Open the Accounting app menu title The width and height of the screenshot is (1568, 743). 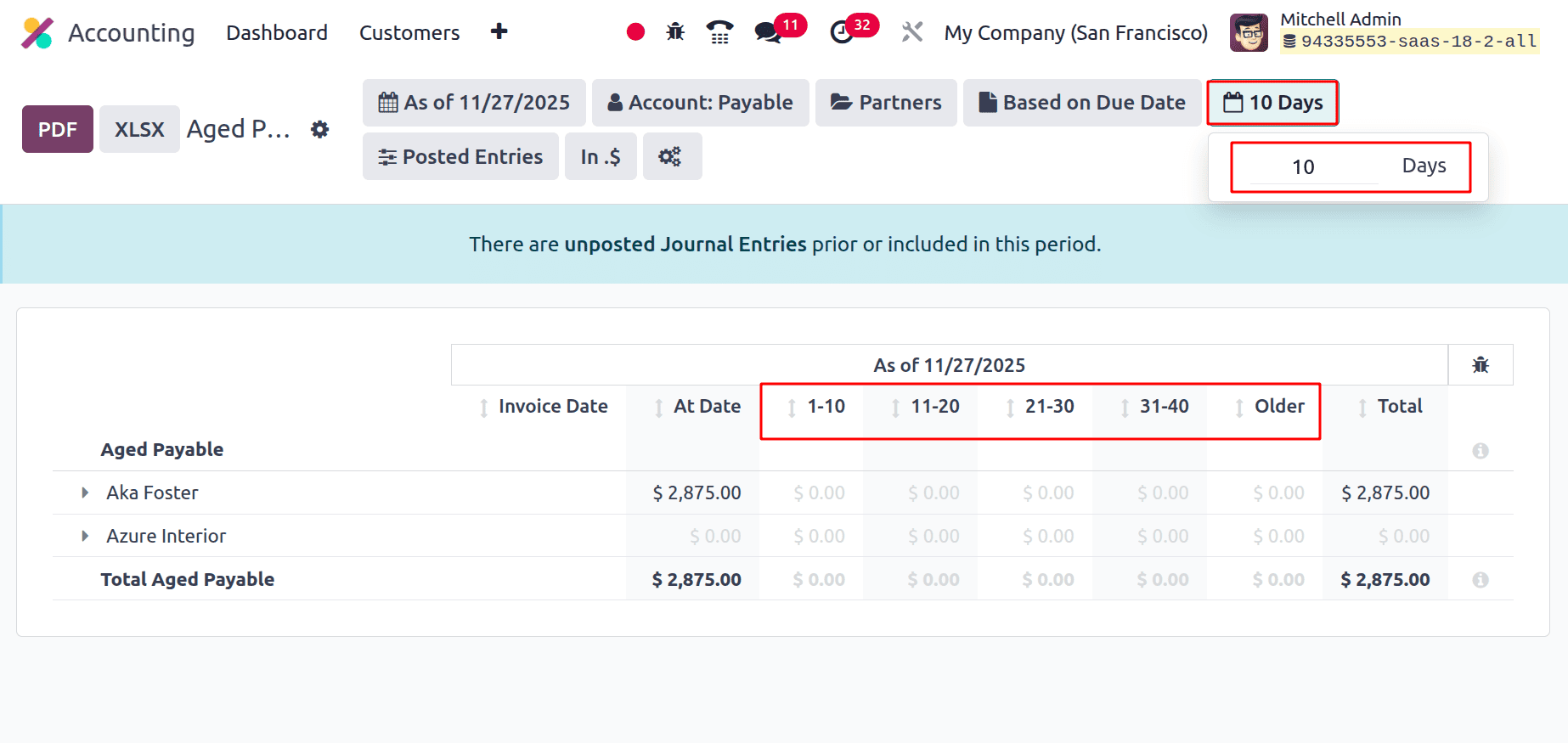pos(132,32)
